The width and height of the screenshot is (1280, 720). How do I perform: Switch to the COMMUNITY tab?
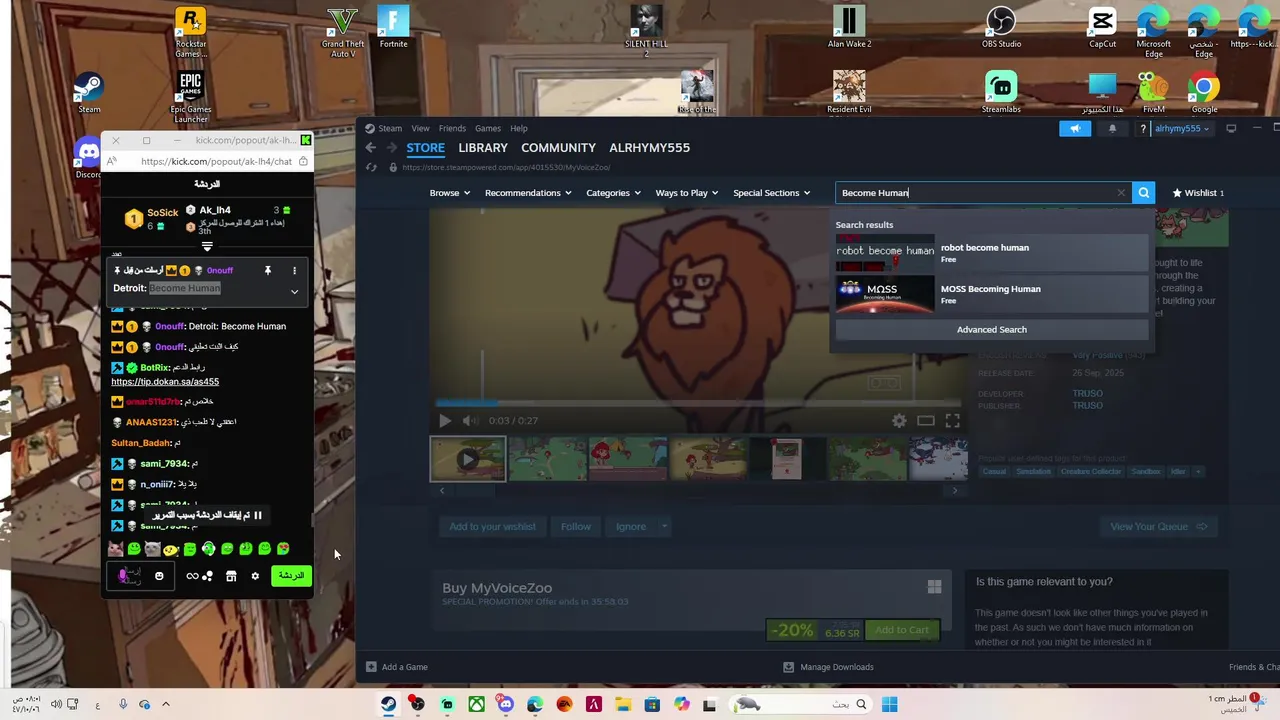click(558, 148)
